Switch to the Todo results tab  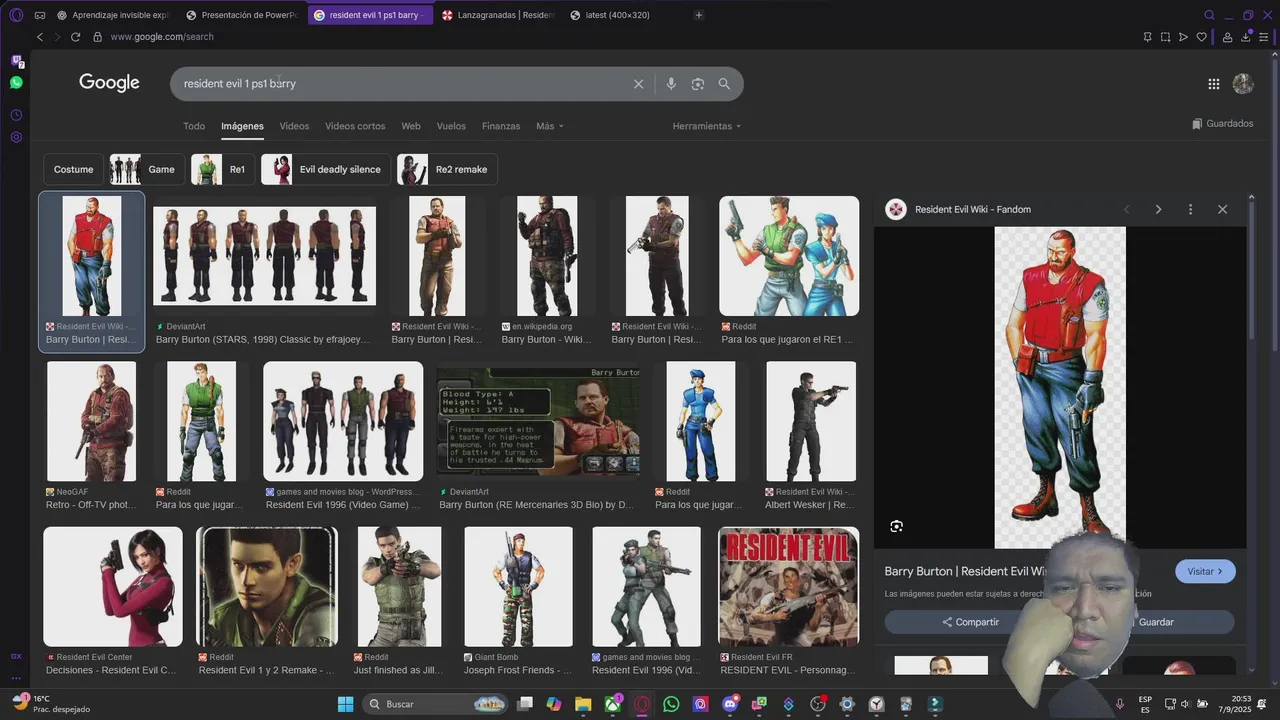pyautogui.click(x=194, y=126)
